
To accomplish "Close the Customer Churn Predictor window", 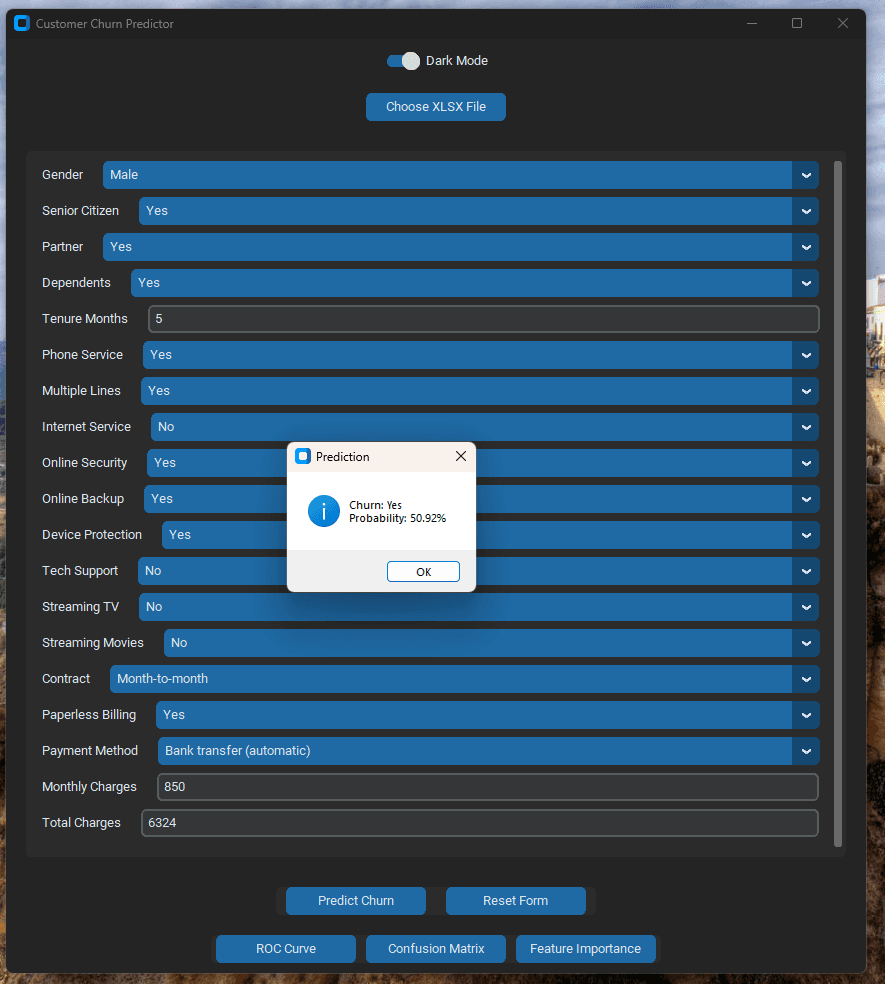I will click(843, 23).
